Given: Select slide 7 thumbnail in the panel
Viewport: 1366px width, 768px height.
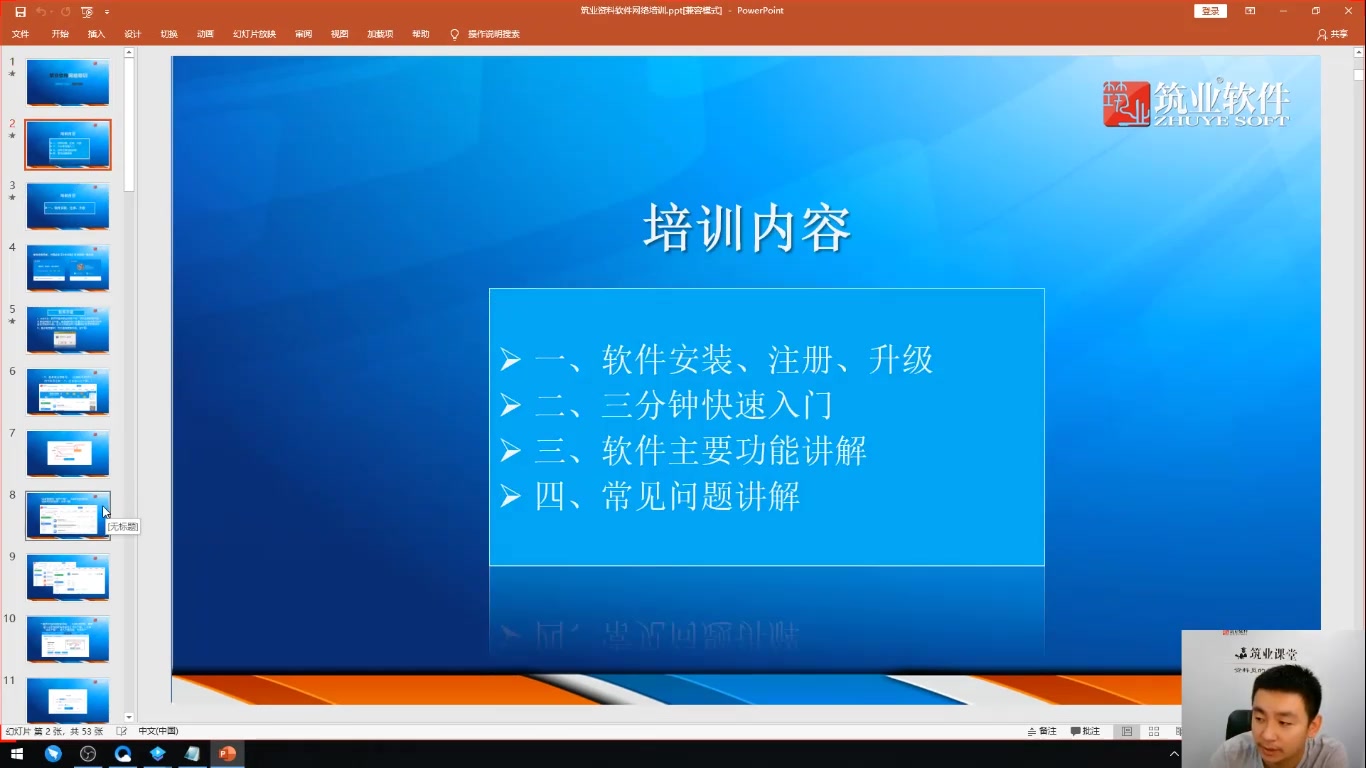Looking at the screenshot, I should 68,454.
